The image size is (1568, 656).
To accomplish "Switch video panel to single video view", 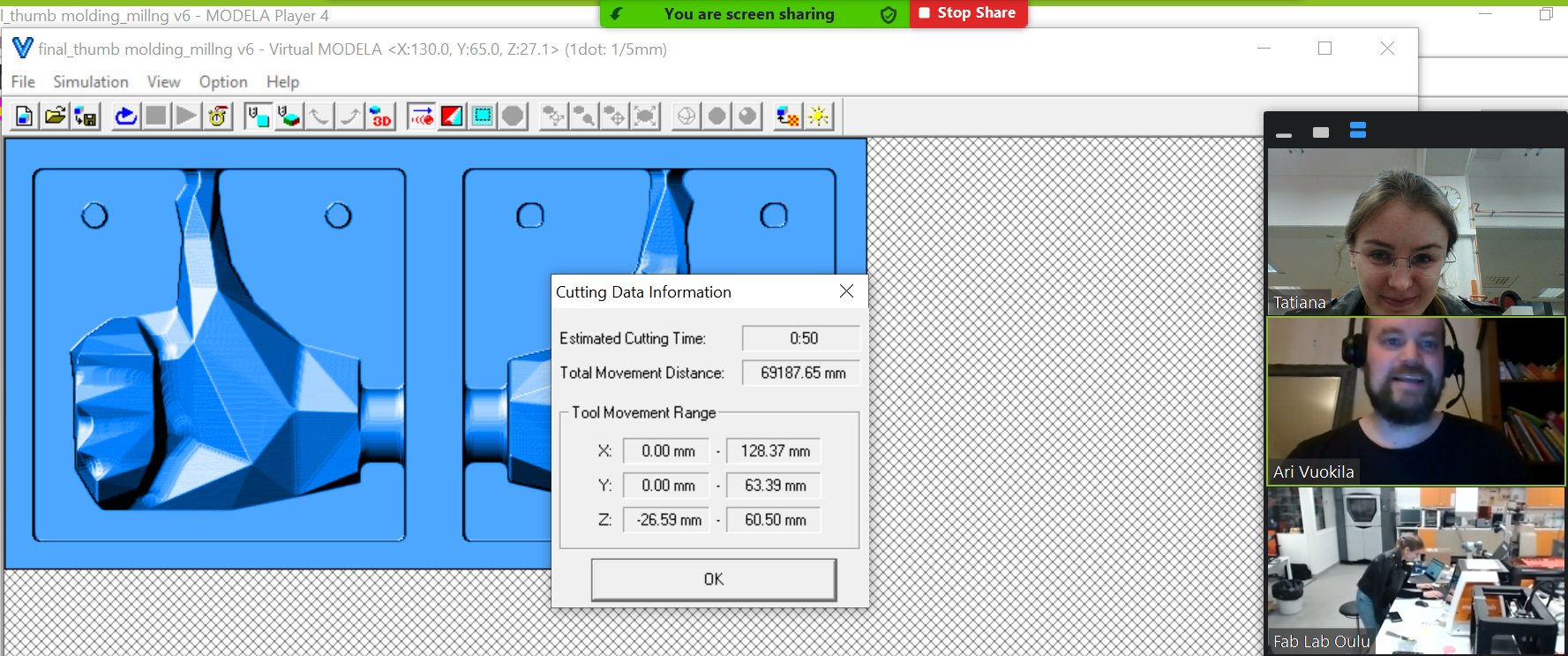I will click(1321, 132).
